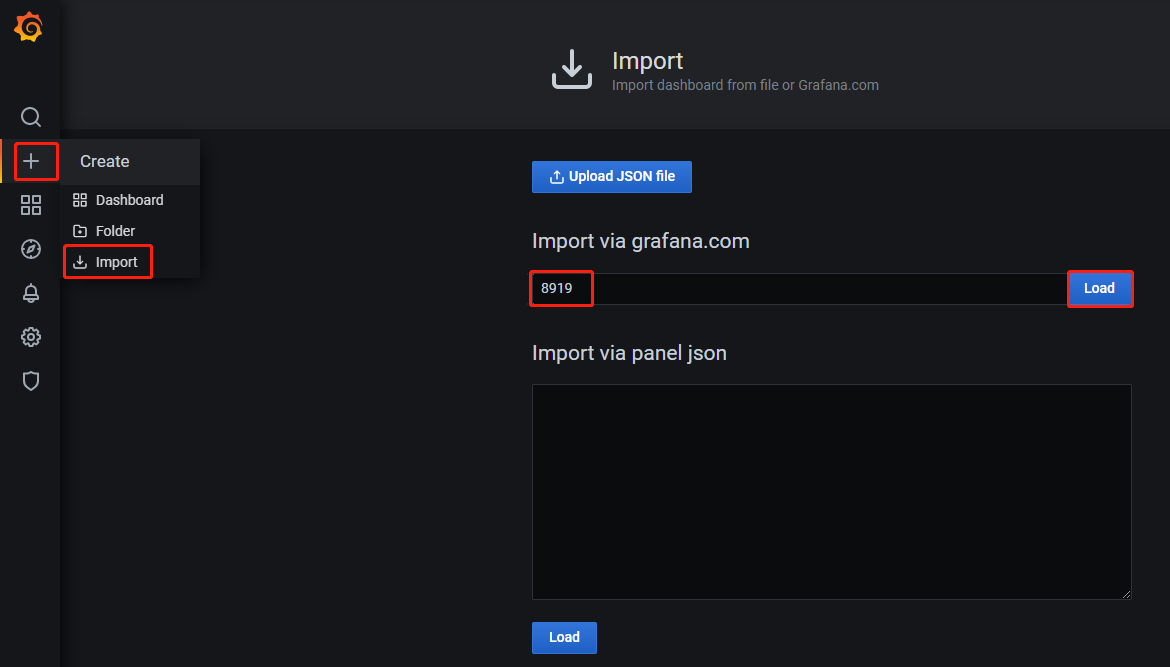The image size is (1170, 667).
Task: Click the Import page title
Action: (x=647, y=61)
